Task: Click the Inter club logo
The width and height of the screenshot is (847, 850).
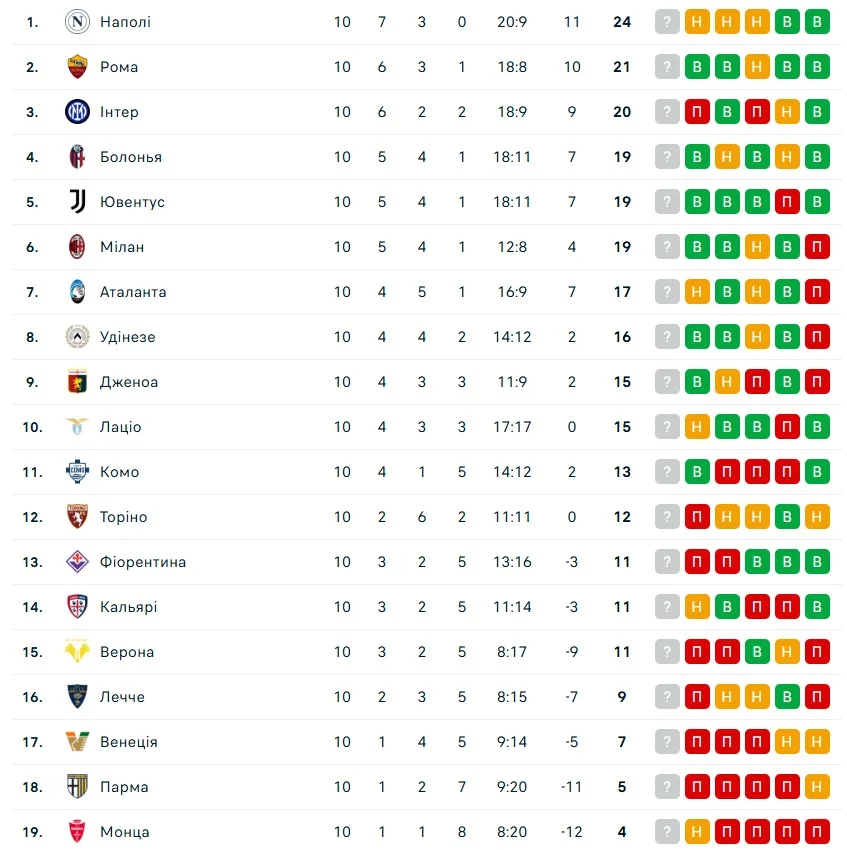Action: pos(77,112)
